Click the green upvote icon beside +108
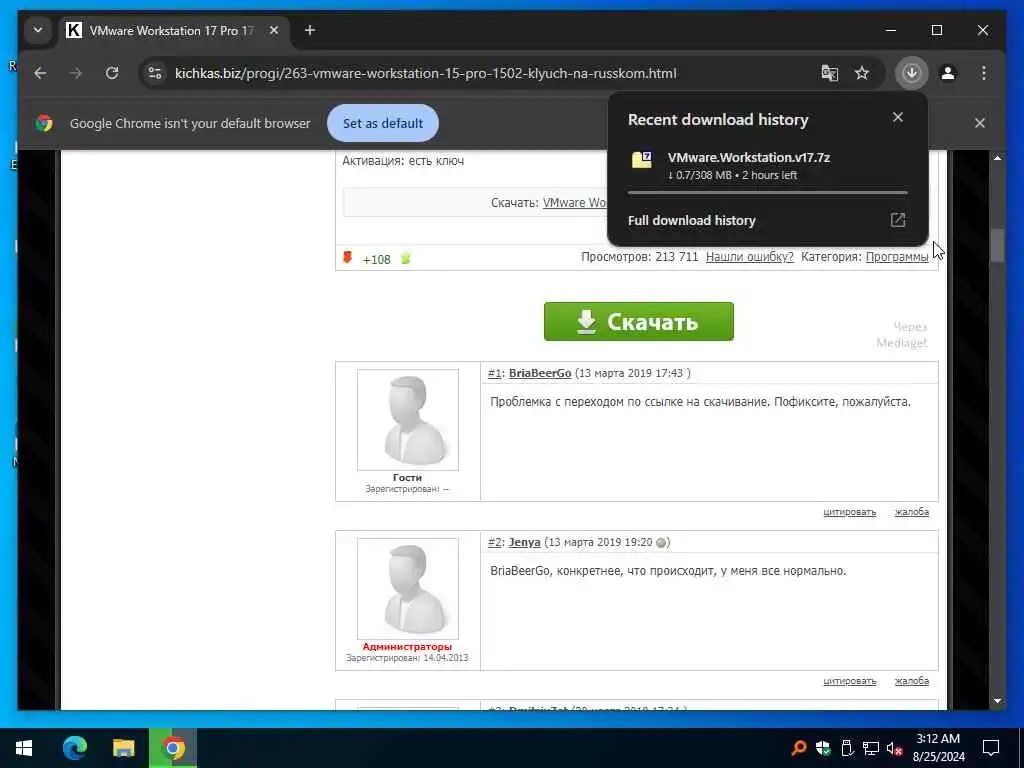 tap(405, 259)
